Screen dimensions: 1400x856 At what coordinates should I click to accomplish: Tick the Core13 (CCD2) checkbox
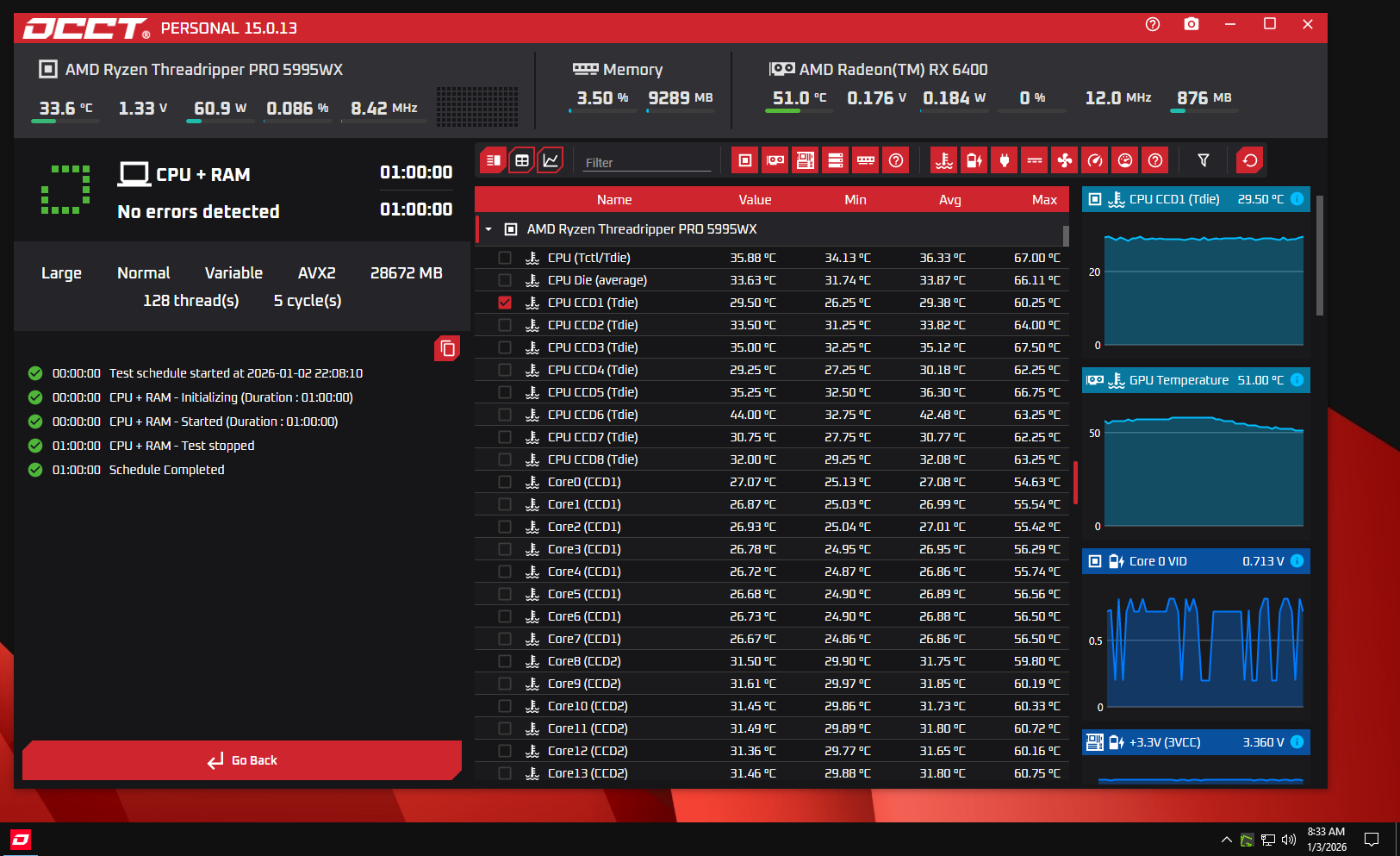tap(505, 773)
